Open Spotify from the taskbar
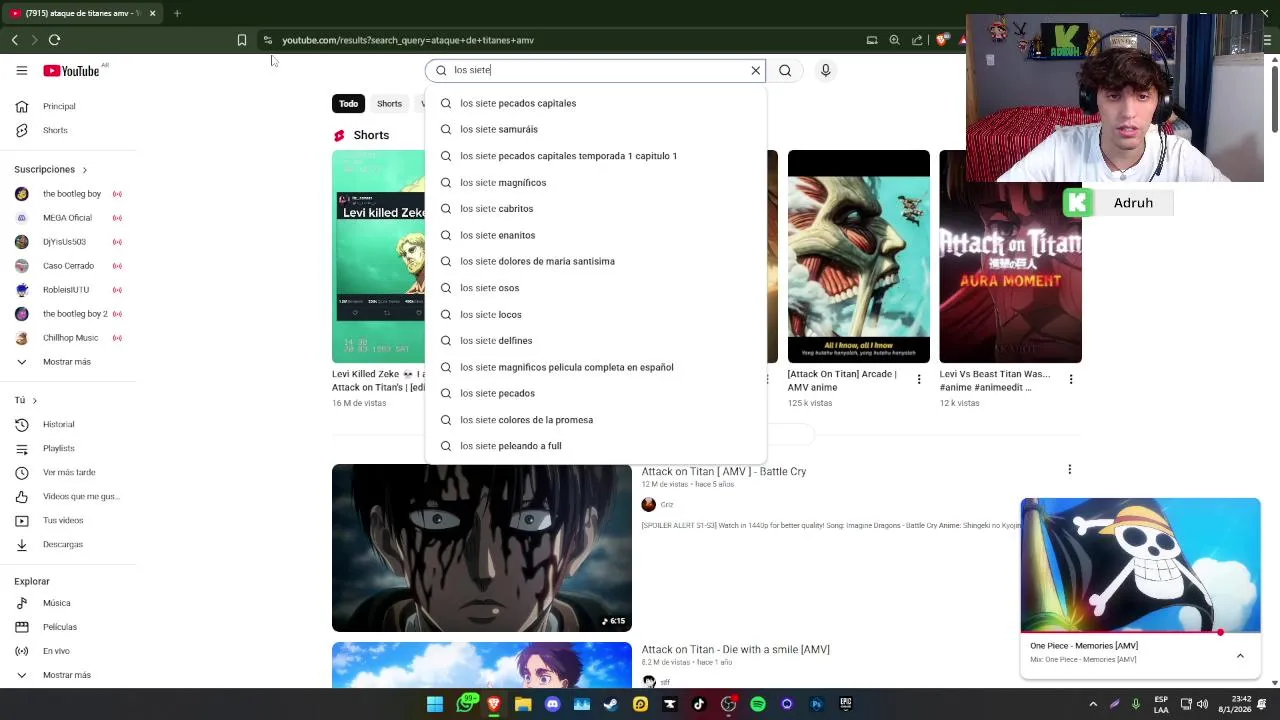1280x720 pixels. (x=758, y=704)
